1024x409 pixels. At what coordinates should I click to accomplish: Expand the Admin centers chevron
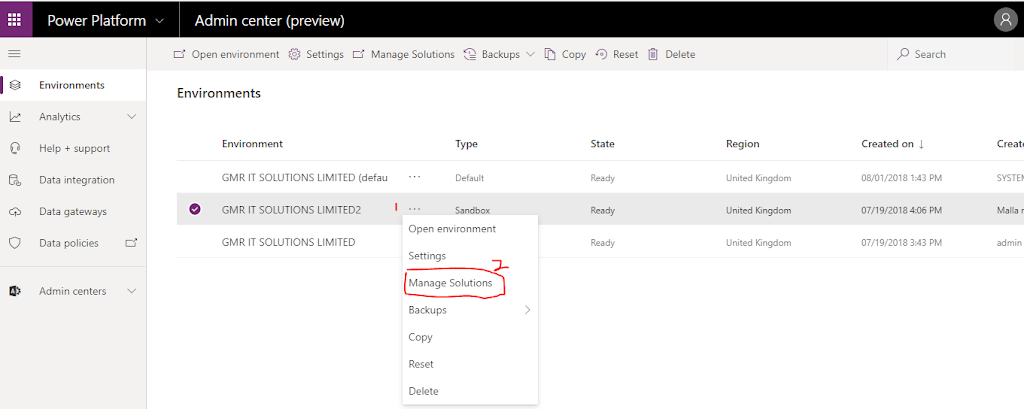131,291
